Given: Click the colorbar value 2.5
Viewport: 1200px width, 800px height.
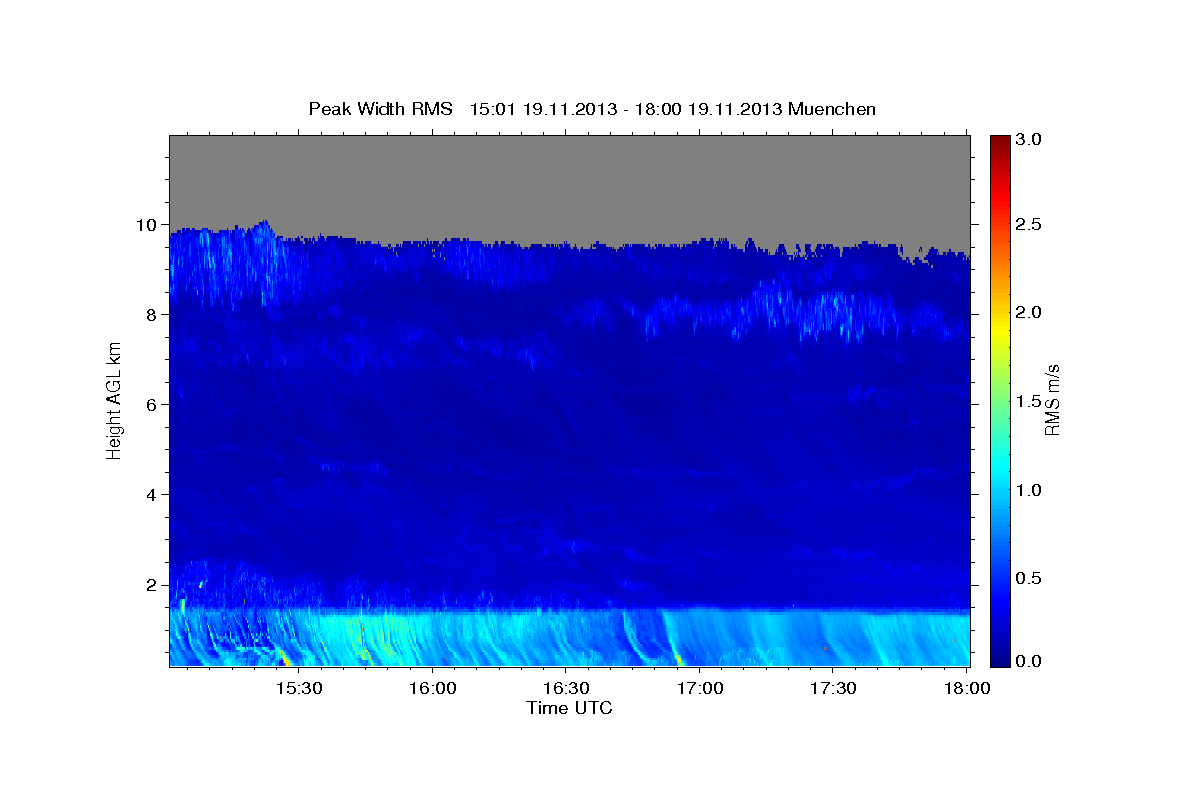Looking at the screenshot, I should pos(1030,225).
